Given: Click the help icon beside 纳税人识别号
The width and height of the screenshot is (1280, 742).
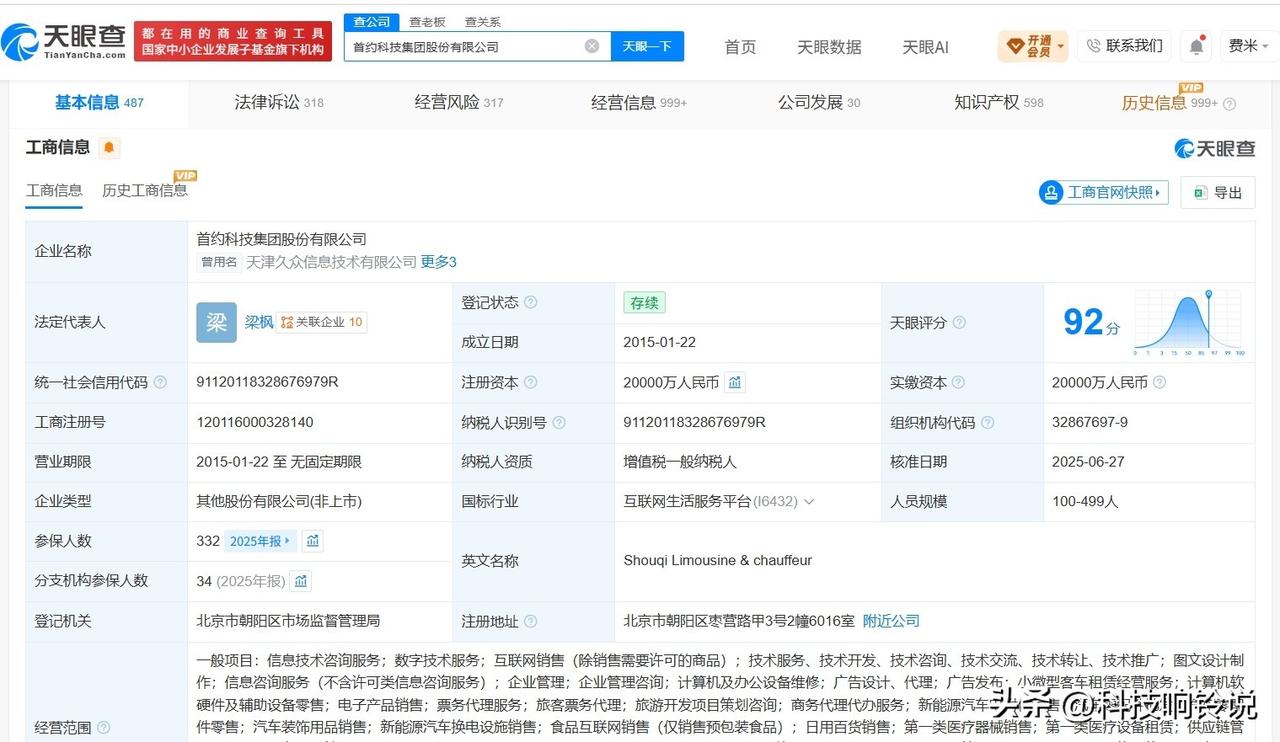Looking at the screenshot, I should pos(559,422).
